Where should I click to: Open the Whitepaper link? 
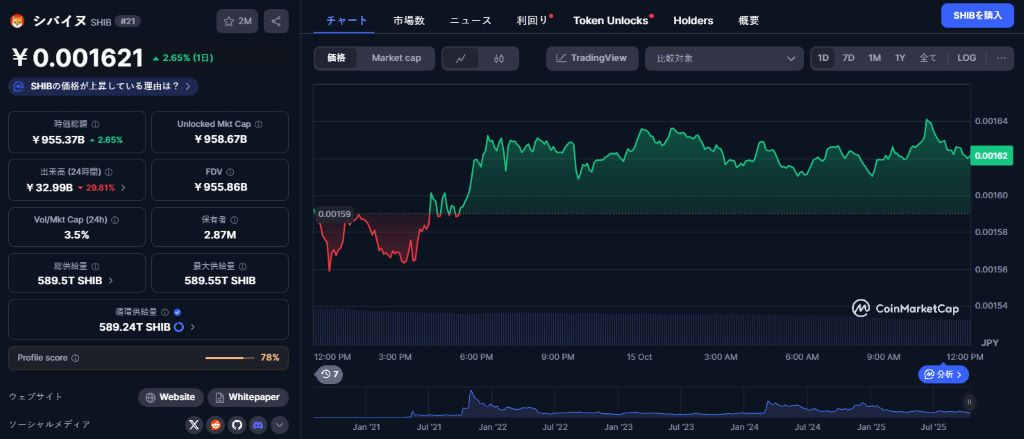tap(248, 397)
